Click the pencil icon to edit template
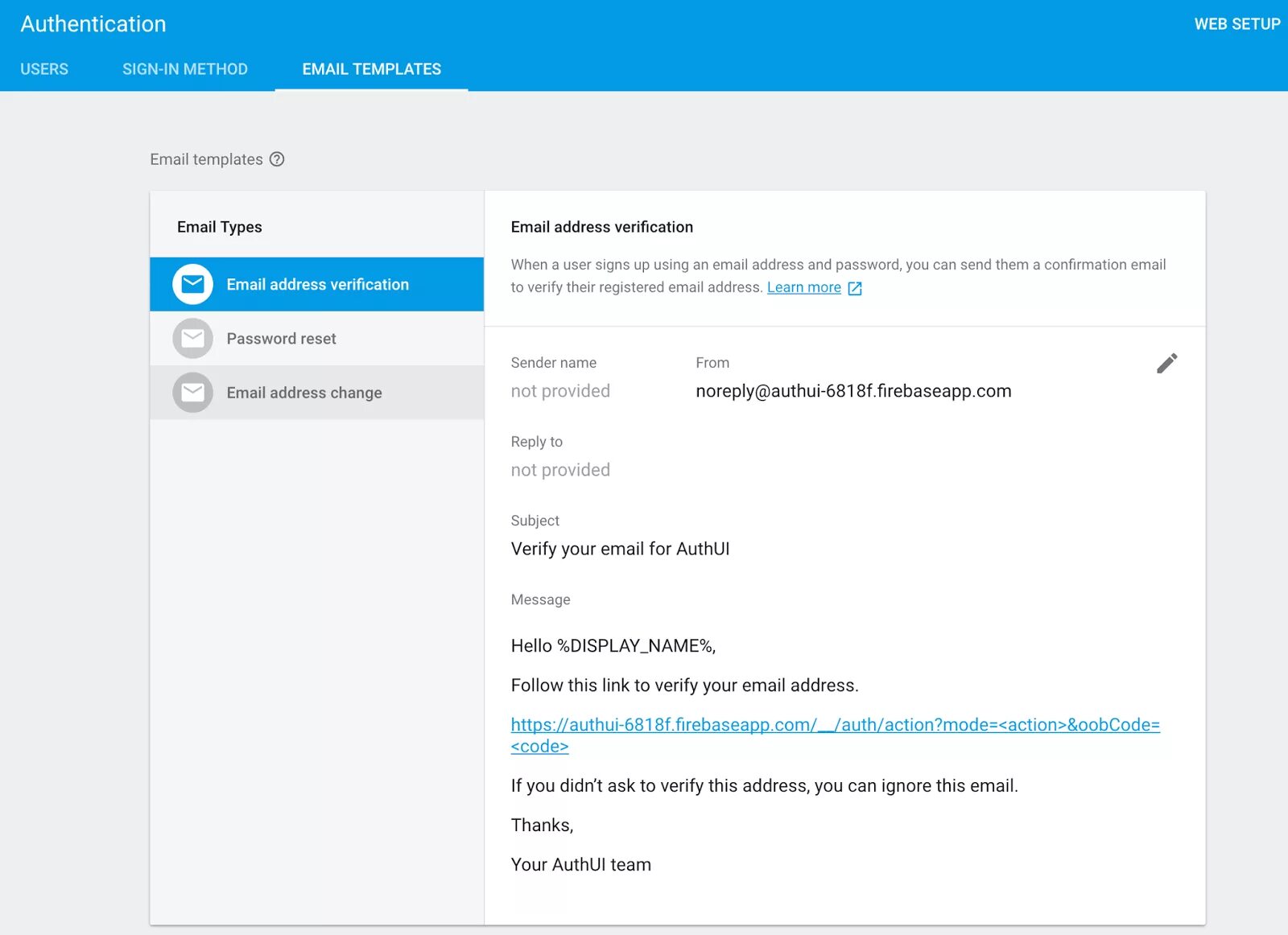 point(1166,363)
